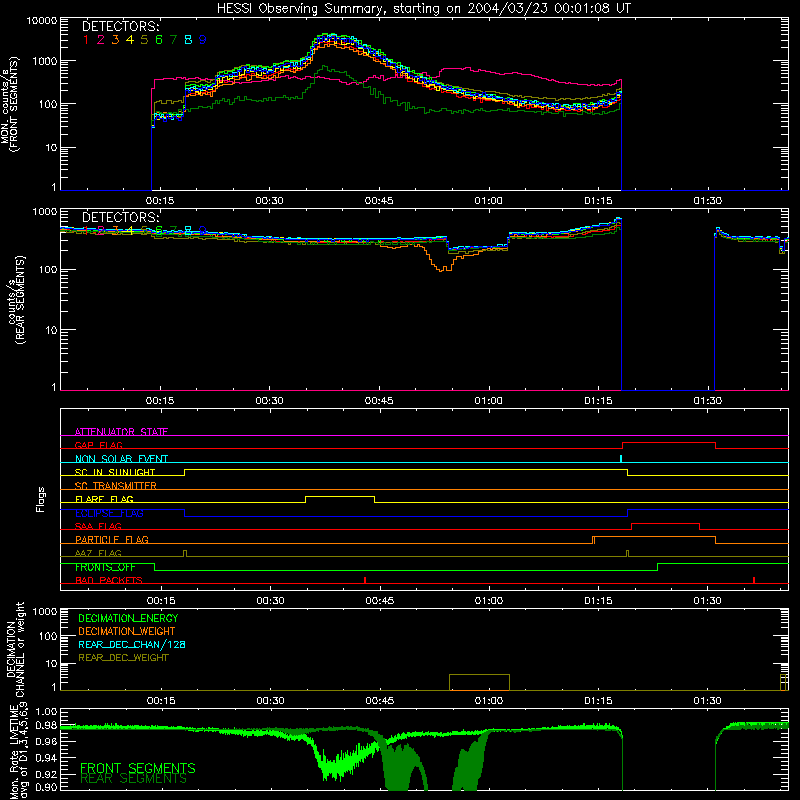The height and width of the screenshot is (800, 800).
Task: Click the DETECTORS: label in the top panel
Action: pyautogui.click(x=121, y=27)
